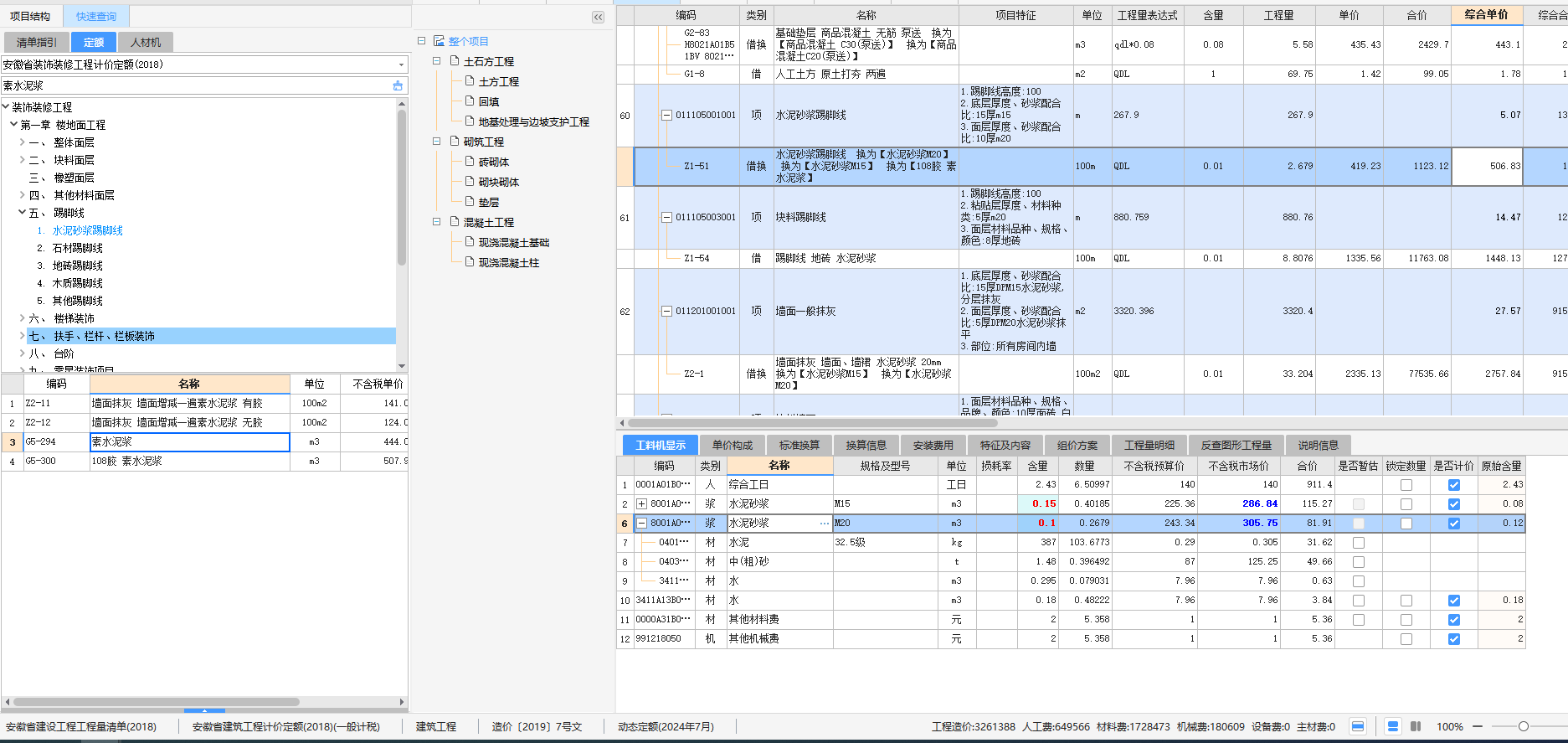Switch to top-bottom split layout icon
Image resolution: width=1568 pixels, height=743 pixels.
click(x=1393, y=726)
